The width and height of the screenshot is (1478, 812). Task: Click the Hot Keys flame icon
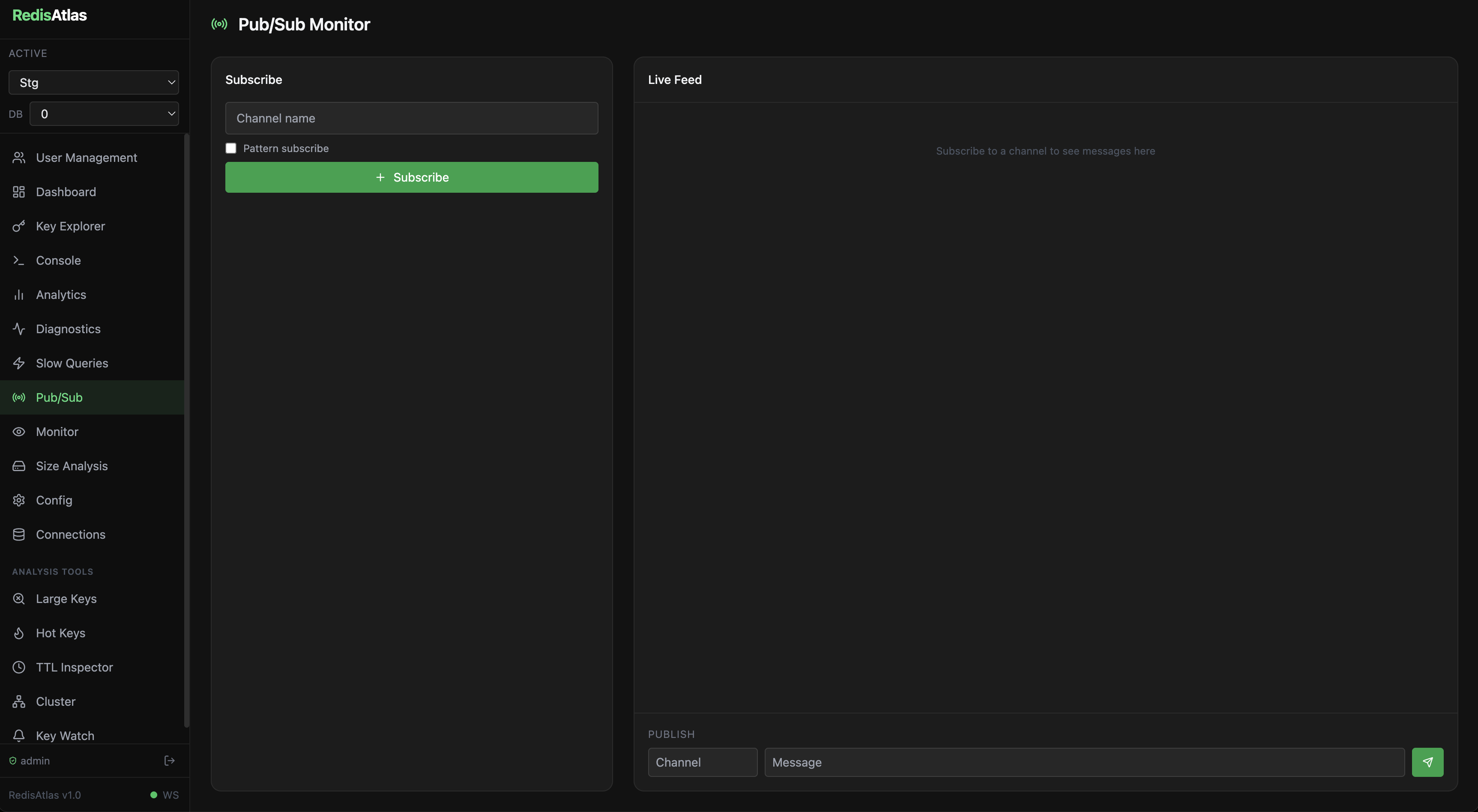(19, 633)
